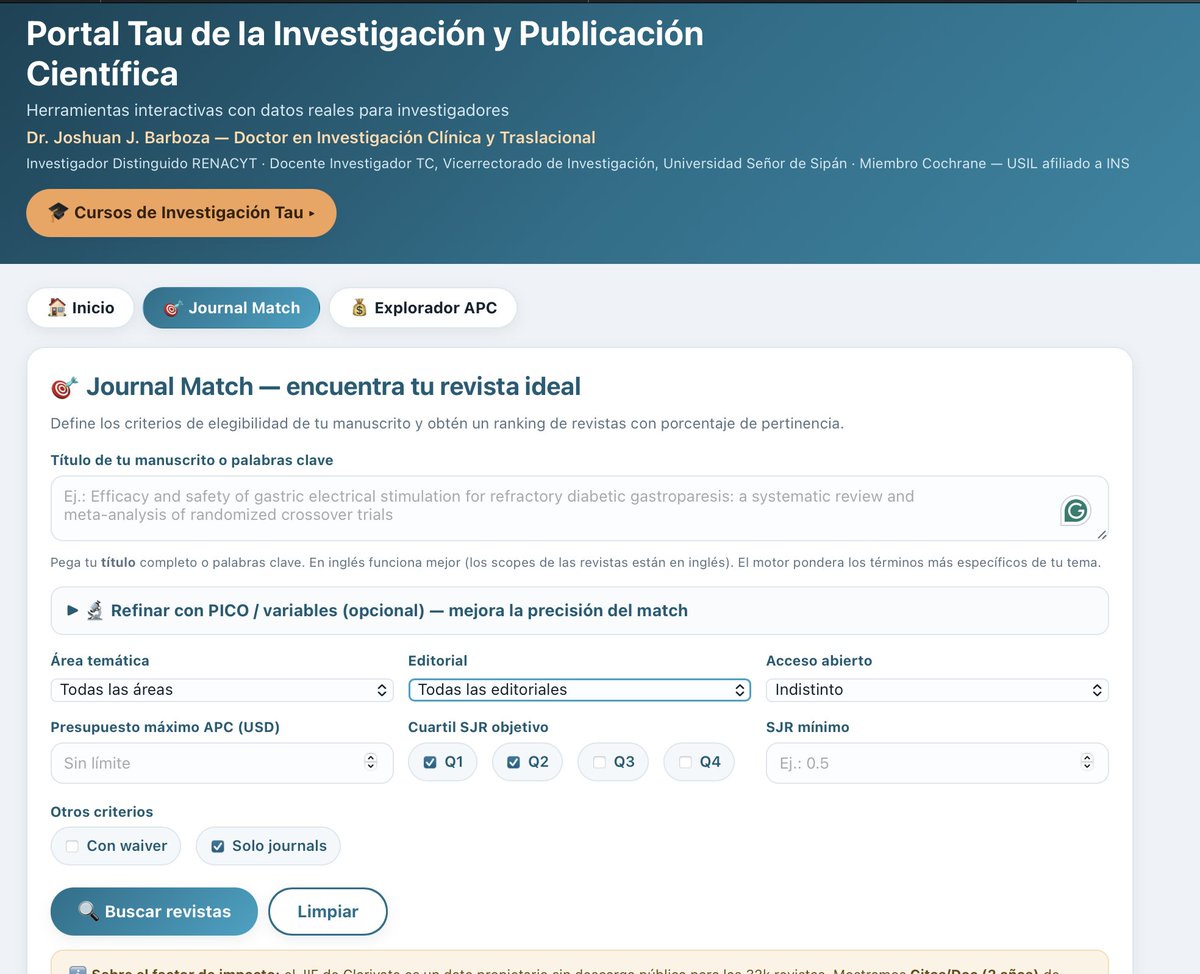
Task: Click the APC budget field's stepper arrows
Action: coord(371,763)
